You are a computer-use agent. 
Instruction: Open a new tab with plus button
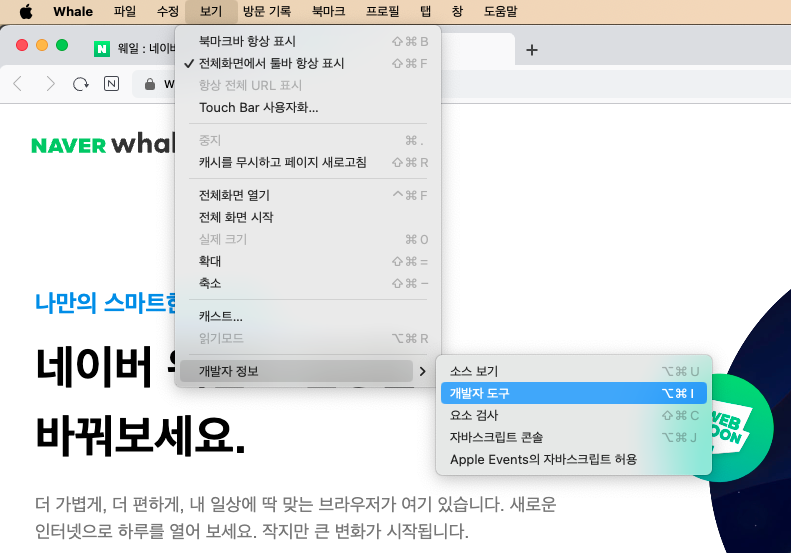532,50
